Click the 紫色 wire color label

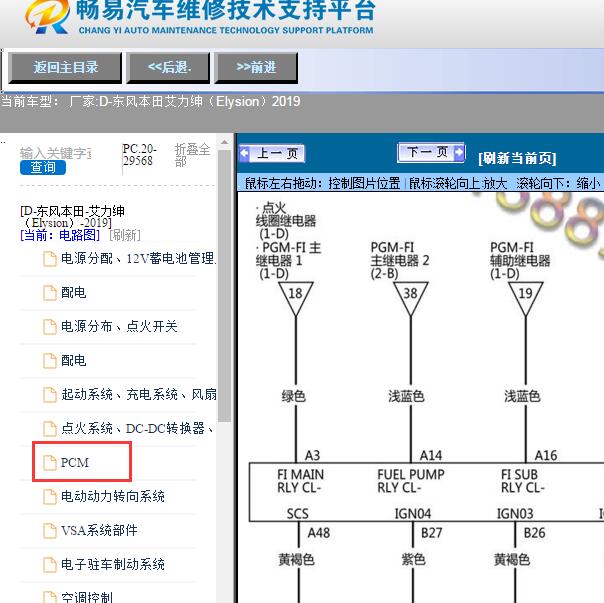(413, 559)
